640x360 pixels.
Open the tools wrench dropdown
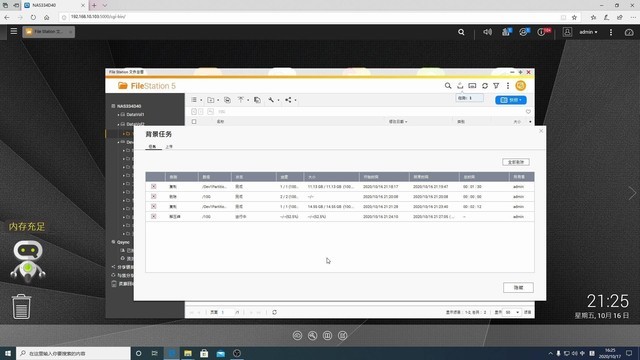click(273, 100)
